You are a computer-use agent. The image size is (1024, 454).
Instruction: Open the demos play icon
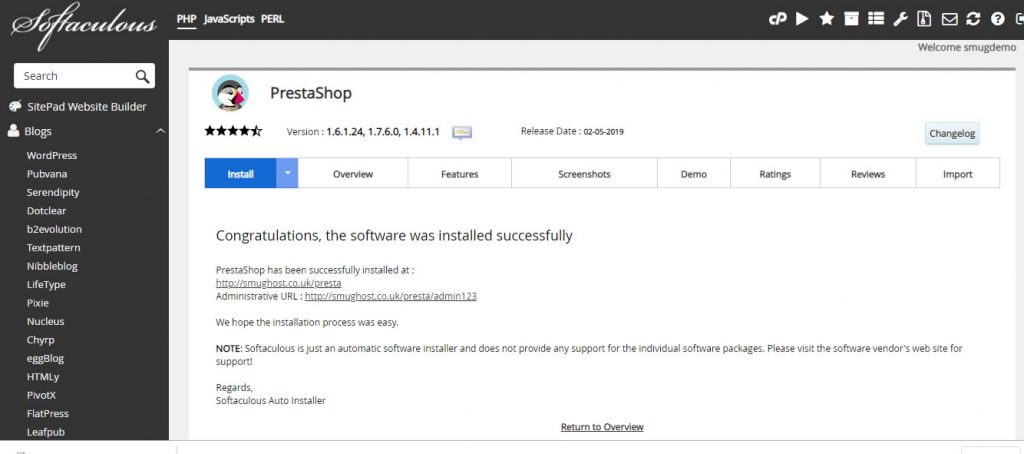tap(802, 19)
